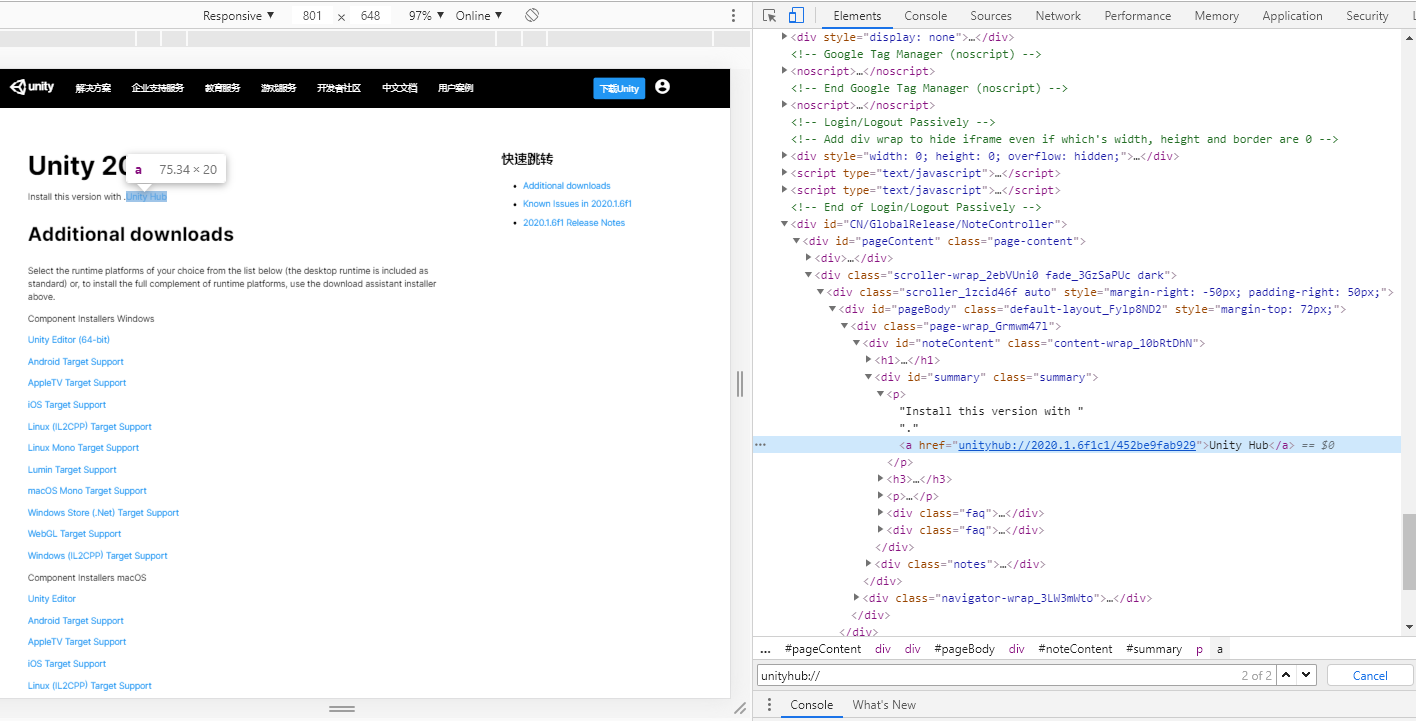Open console drawer three-dot menu

[x=768, y=705]
